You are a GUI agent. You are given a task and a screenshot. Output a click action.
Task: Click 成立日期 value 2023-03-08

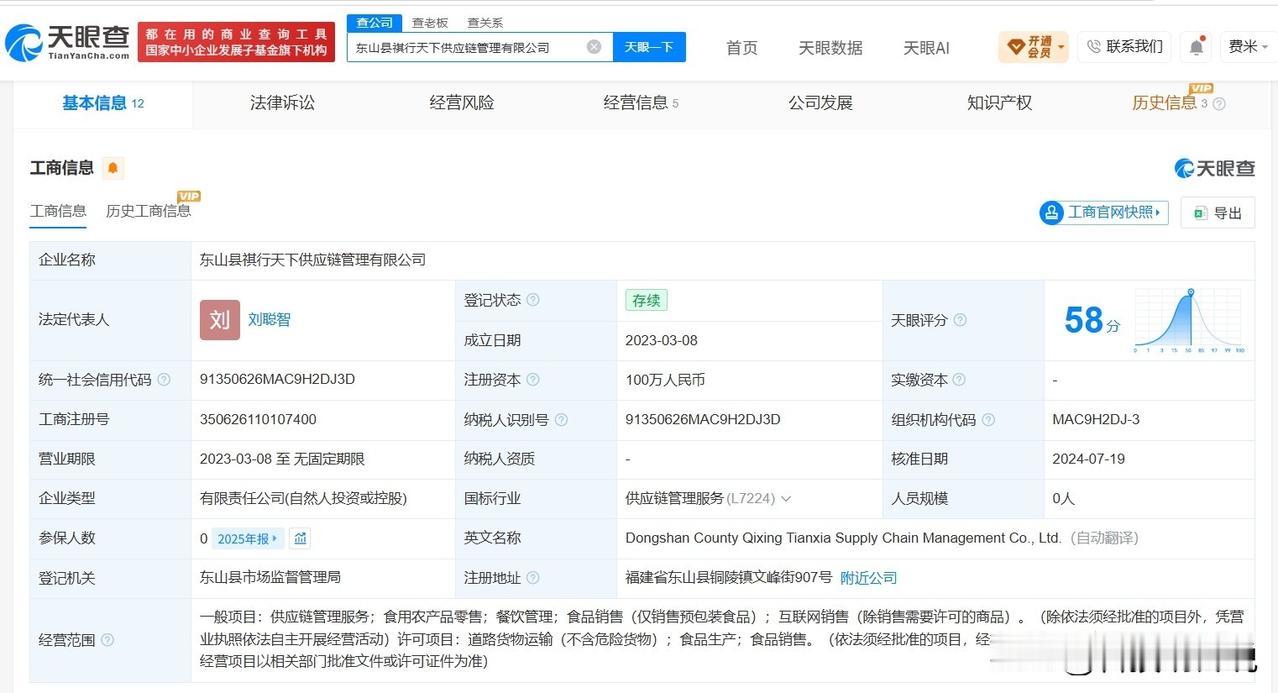click(661, 340)
